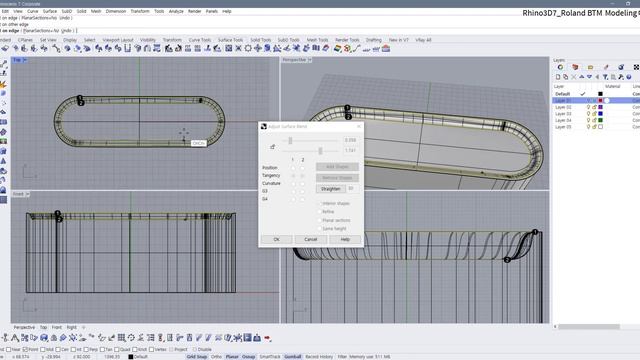Image resolution: width=640 pixels, height=360 pixels.
Task: Select the yellow folder panel tab icon
Action: click(590, 67)
